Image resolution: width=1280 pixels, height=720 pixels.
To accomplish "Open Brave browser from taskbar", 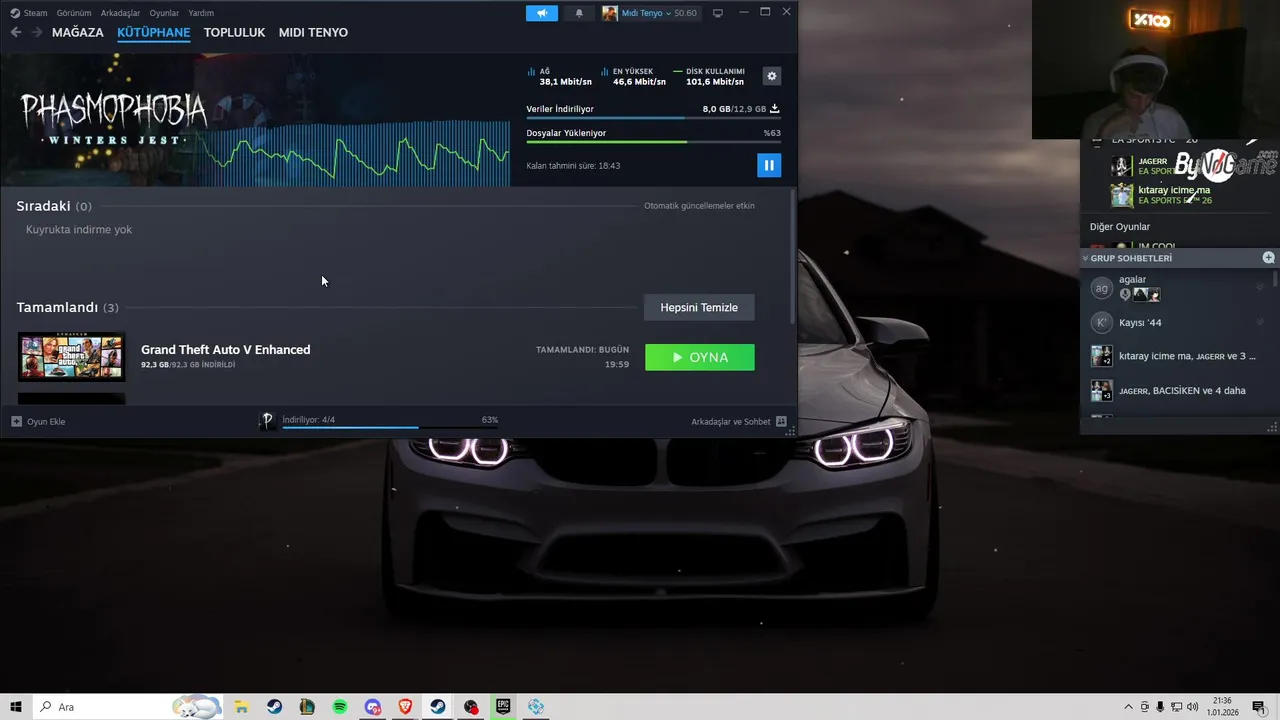I will pos(405,707).
